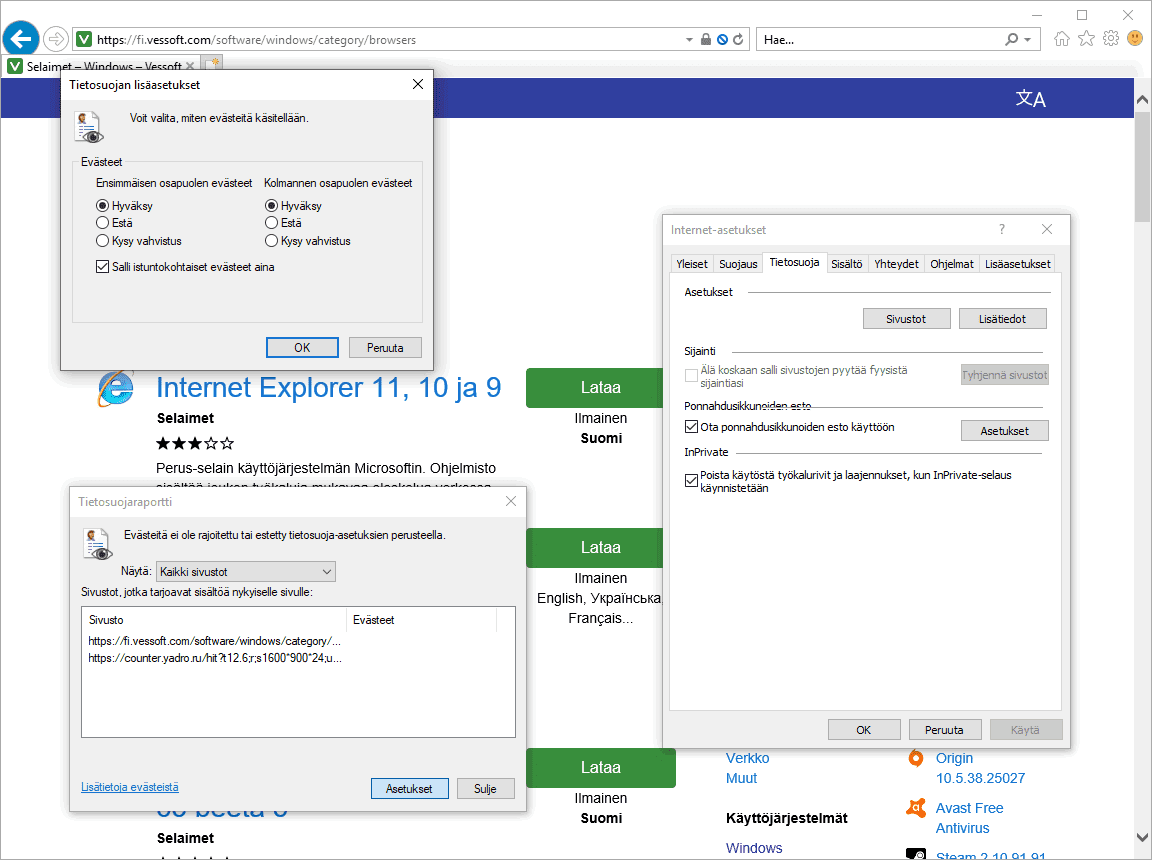Close the Selaimet – Windows – Vessoft tab
Viewport: 1152px width, 860px height.
190,66
